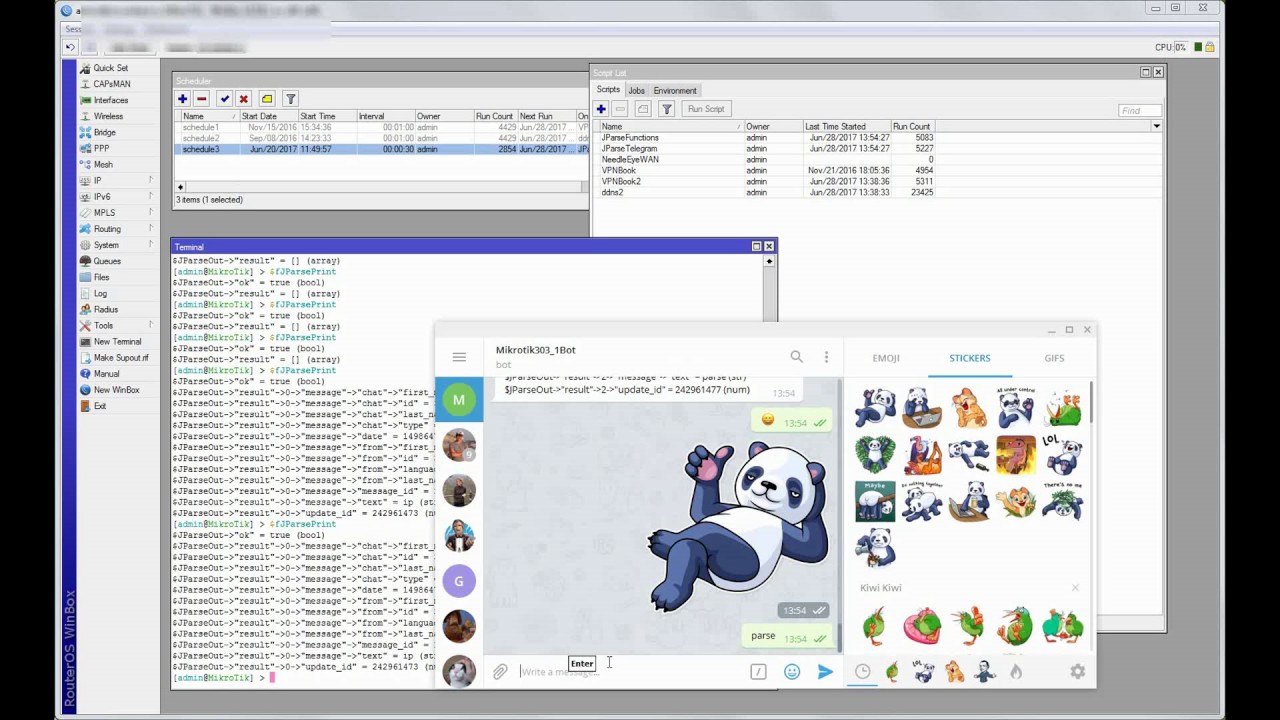
Task: Add a new script in Script List
Action: [601, 109]
